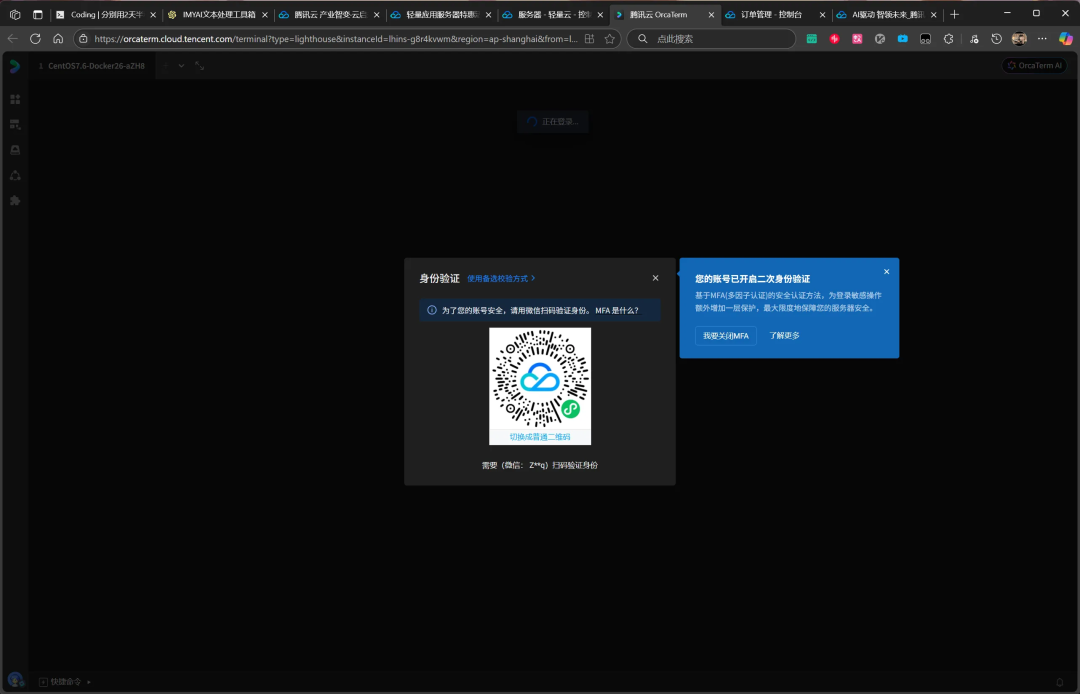Switch to the 服务器 - 轻量云 tab

(552, 14)
